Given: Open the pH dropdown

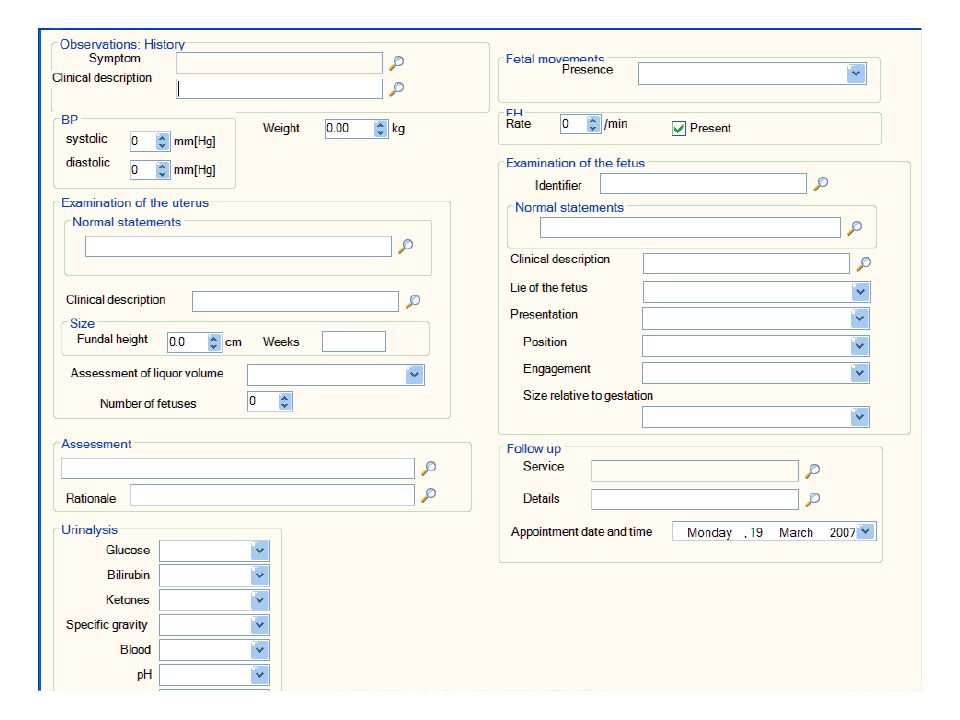Looking at the screenshot, I should (x=260, y=675).
